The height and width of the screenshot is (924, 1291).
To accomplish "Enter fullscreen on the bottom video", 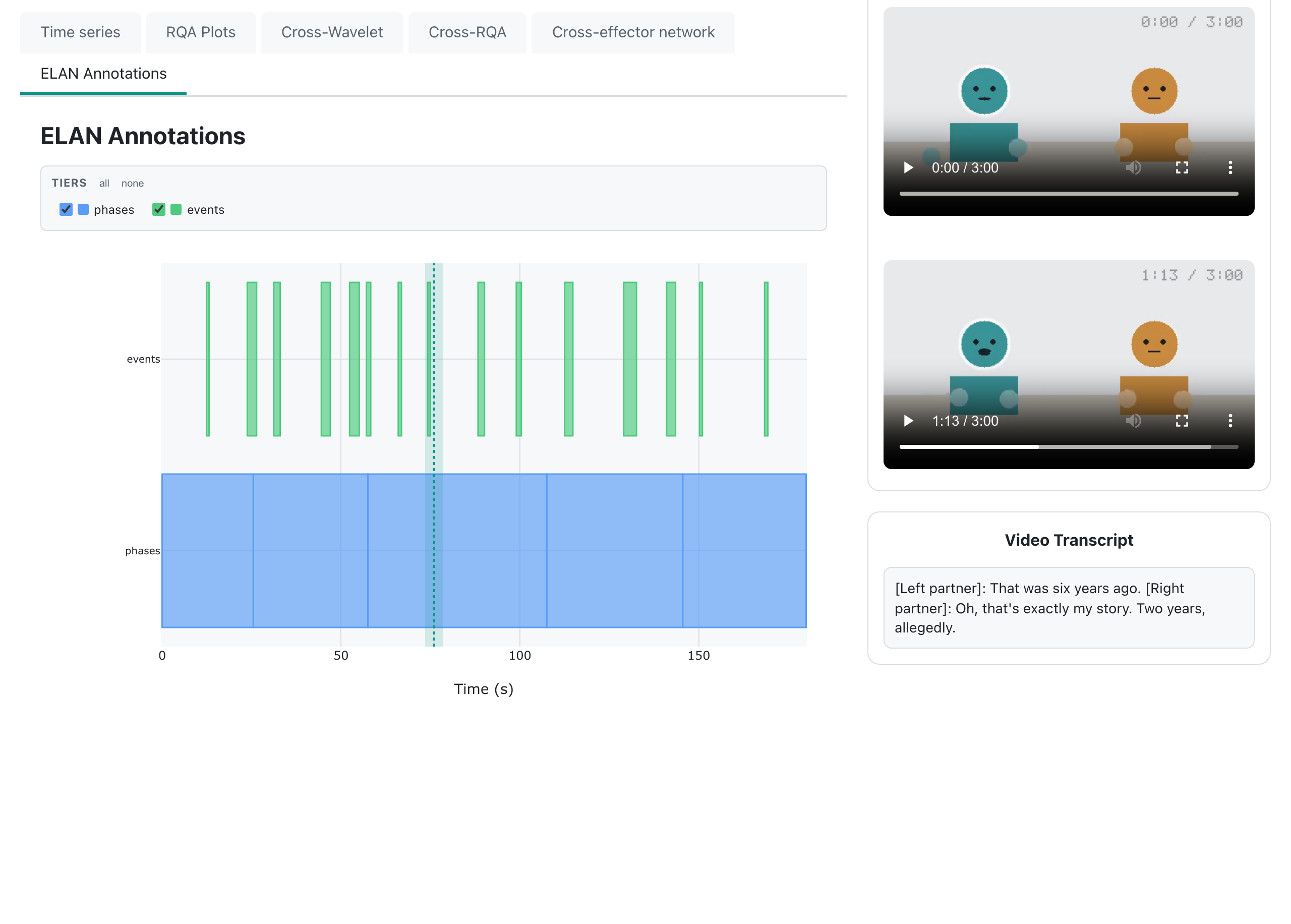I will [x=1182, y=421].
